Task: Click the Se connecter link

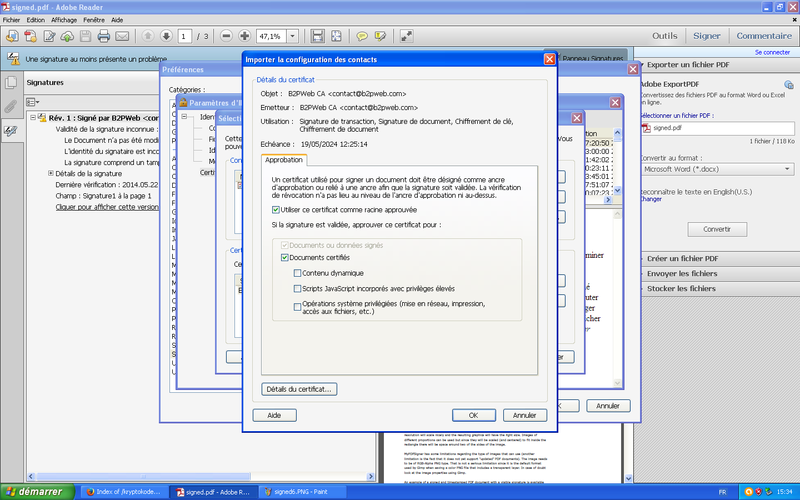Action: (x=772, y=52)
